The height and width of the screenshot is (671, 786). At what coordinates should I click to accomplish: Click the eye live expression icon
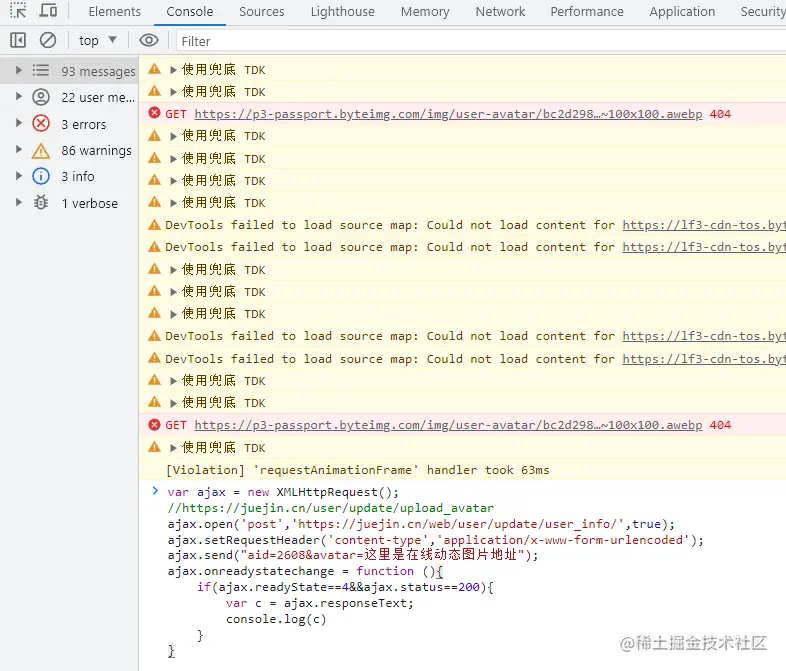coord(149,40)
